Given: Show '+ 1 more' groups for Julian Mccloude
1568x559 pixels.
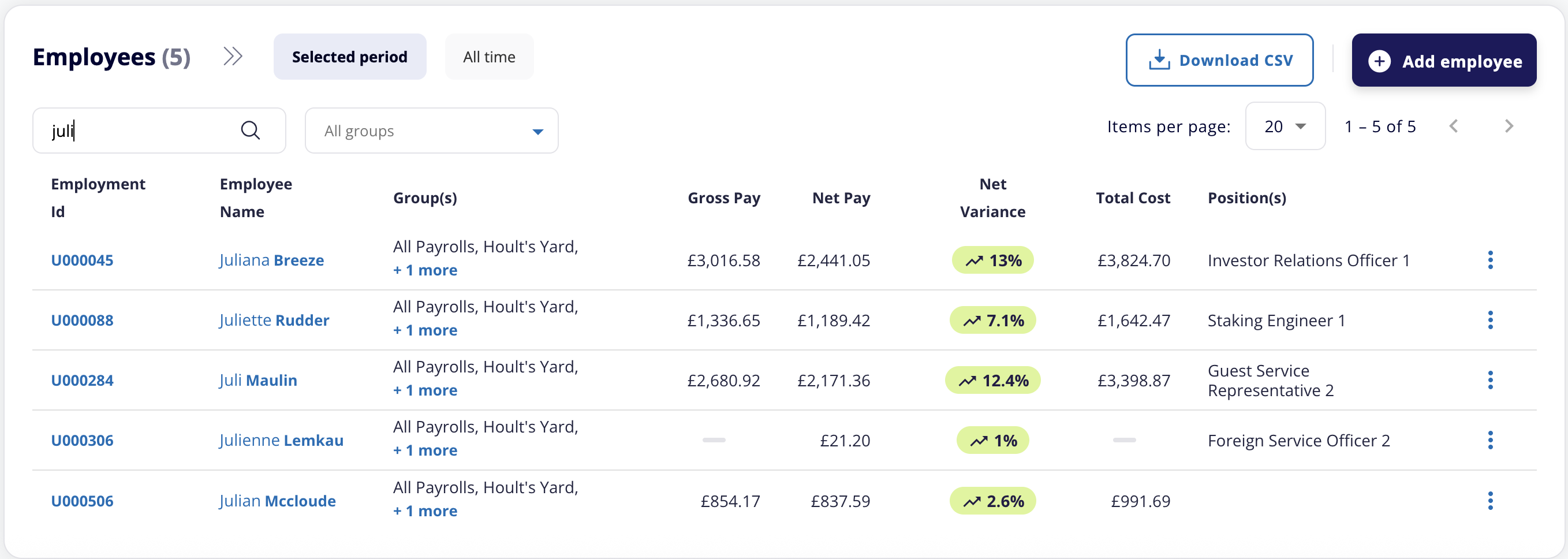Looking at the screenshot, I should (x=425, y=511).
